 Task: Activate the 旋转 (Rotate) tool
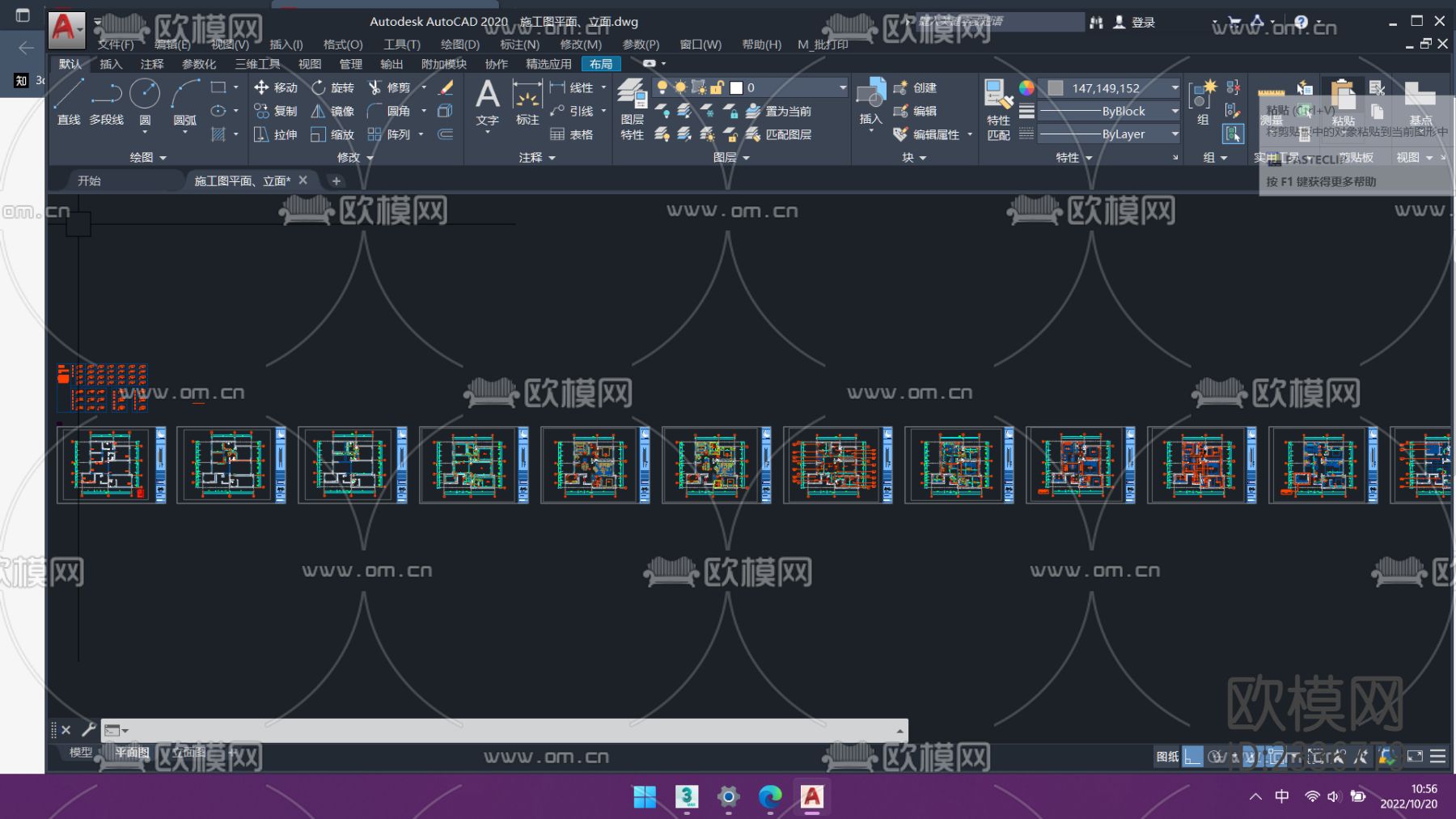pyautogui.click(x=333, y=87)
